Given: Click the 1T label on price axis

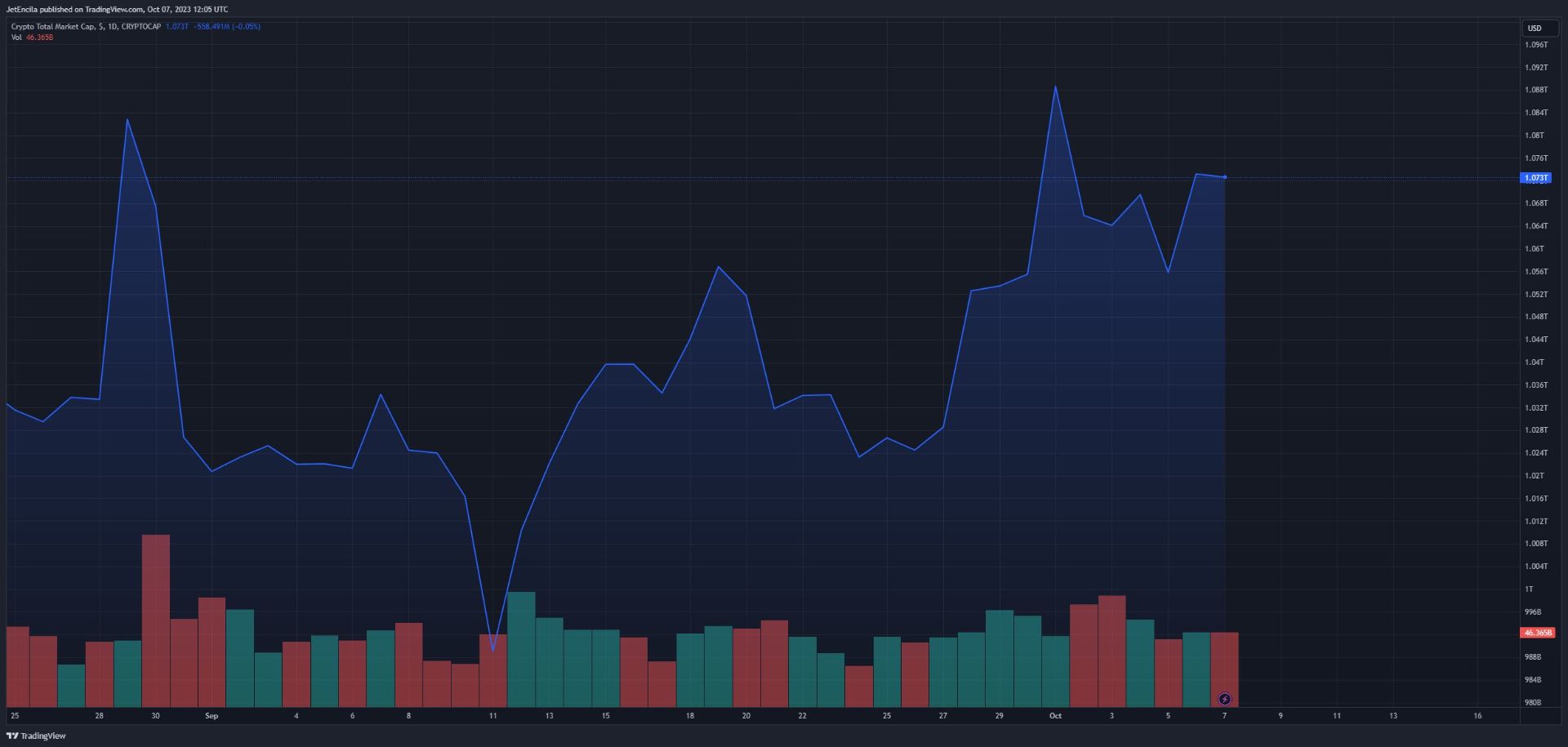Looking at the screenshot, I should pos(1529,589).
